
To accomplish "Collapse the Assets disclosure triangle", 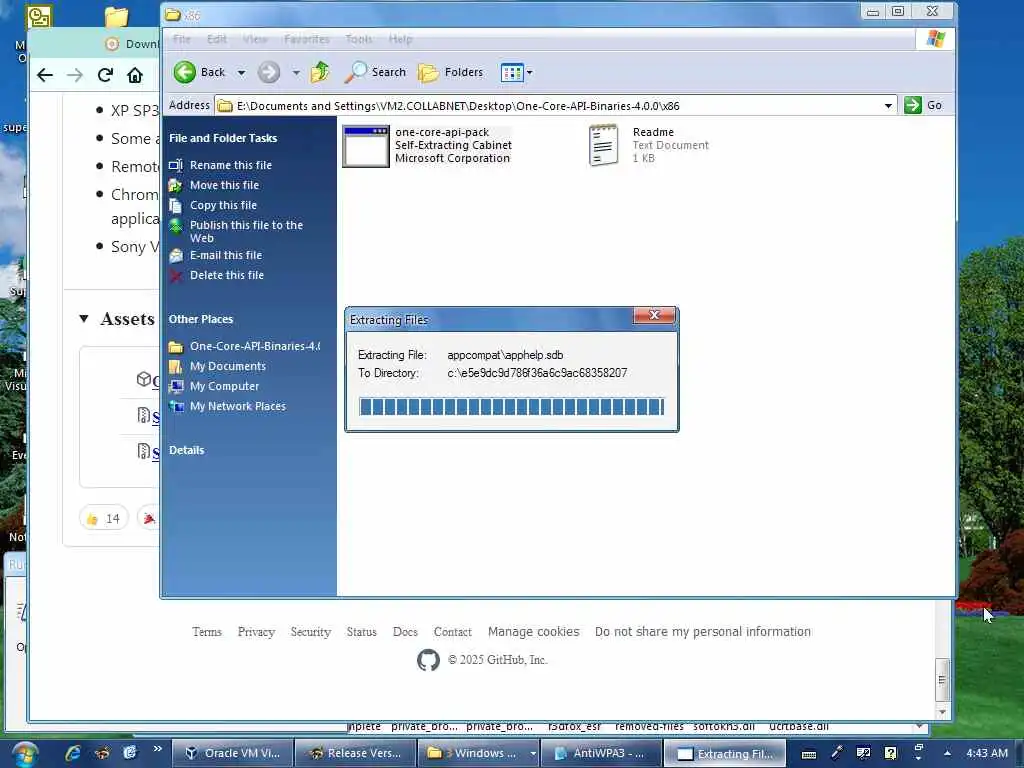I will (x=84, y=319).
